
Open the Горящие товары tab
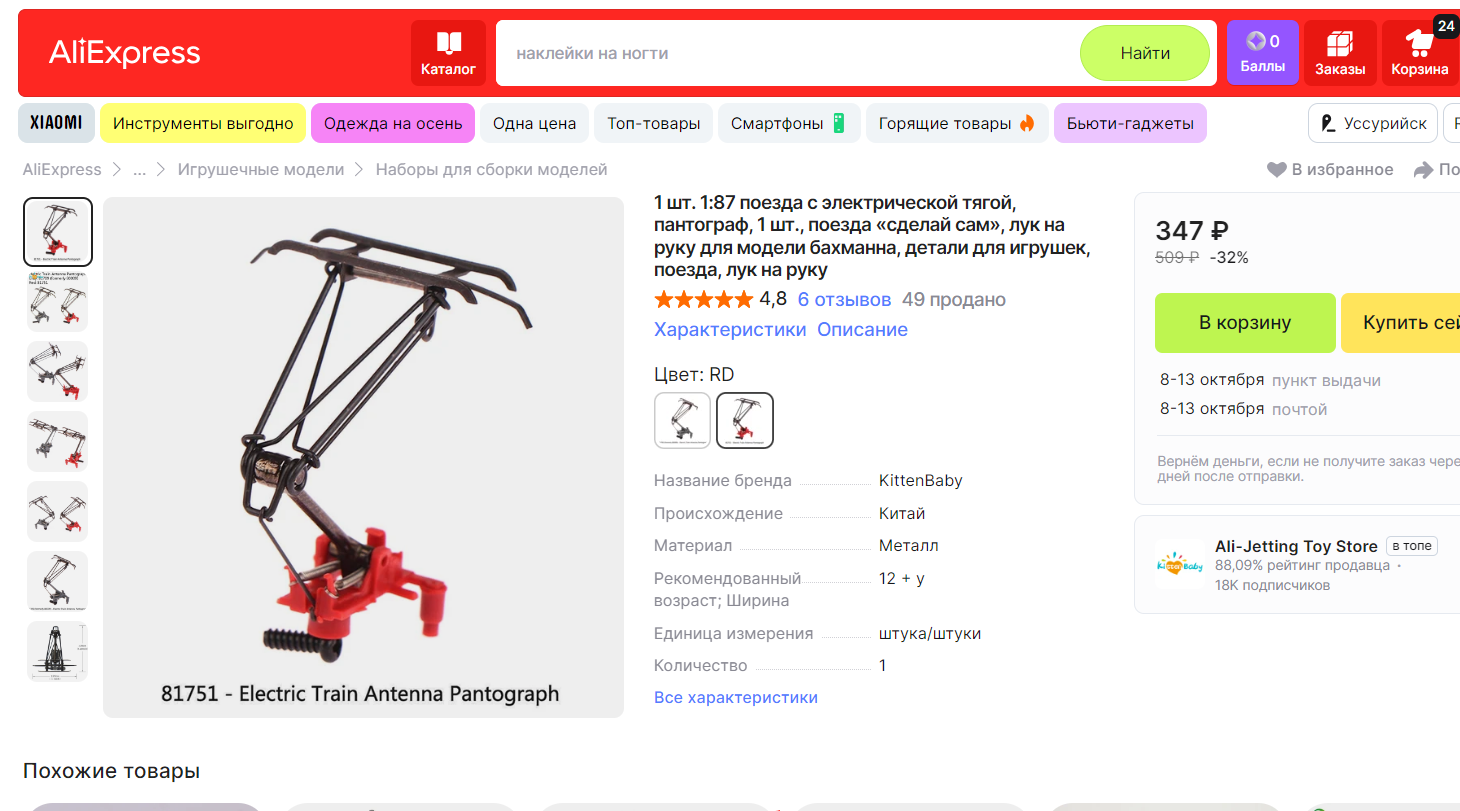coord(957,124)
